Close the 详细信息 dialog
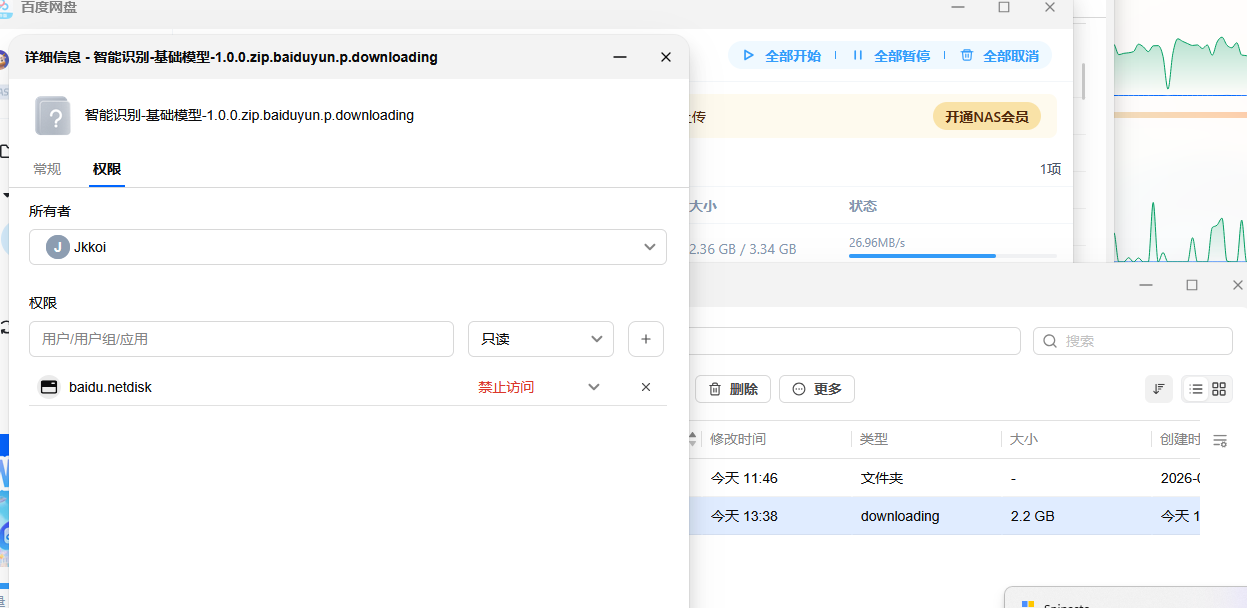Screen dimensions: 1247x608 (666, 57)
